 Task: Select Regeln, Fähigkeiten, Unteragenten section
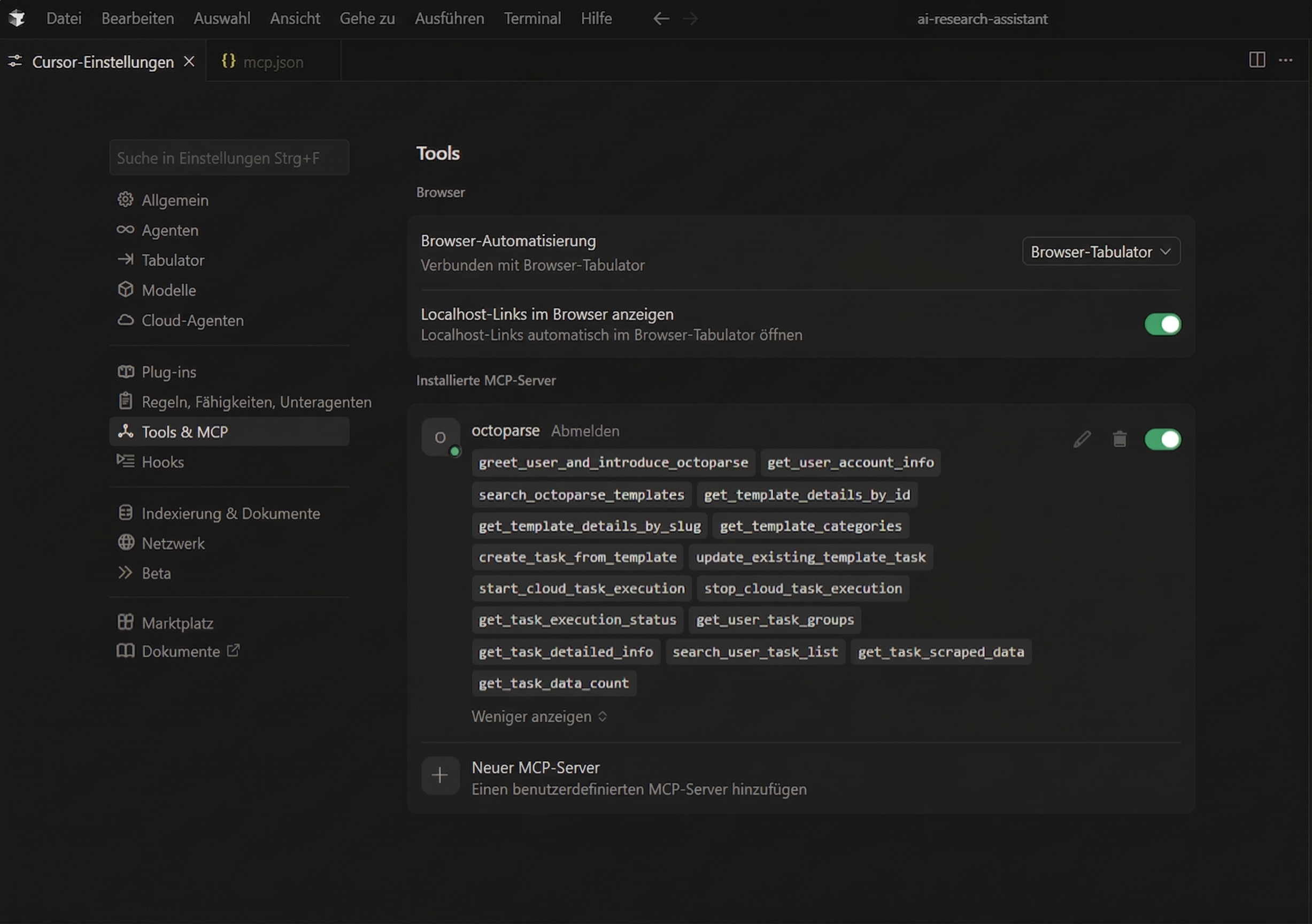(x=257, y=402)
